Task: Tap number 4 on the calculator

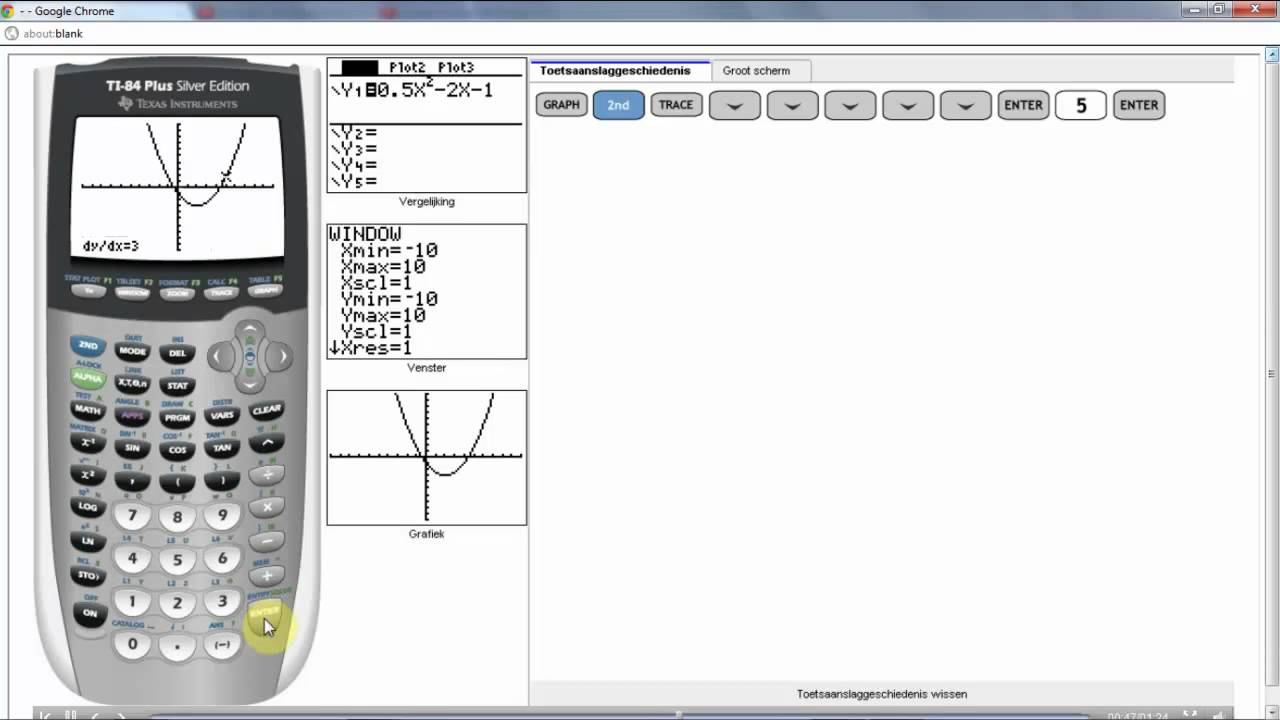Action: tap(132, 559)
